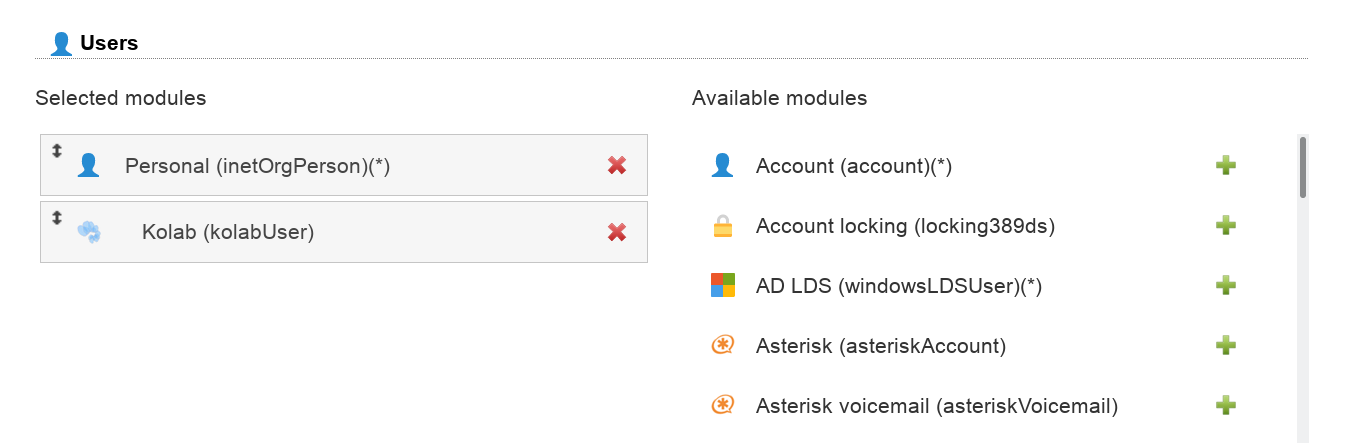
Task: Click the Asterisk voicemail orange icon
Action: click(723, 406)
